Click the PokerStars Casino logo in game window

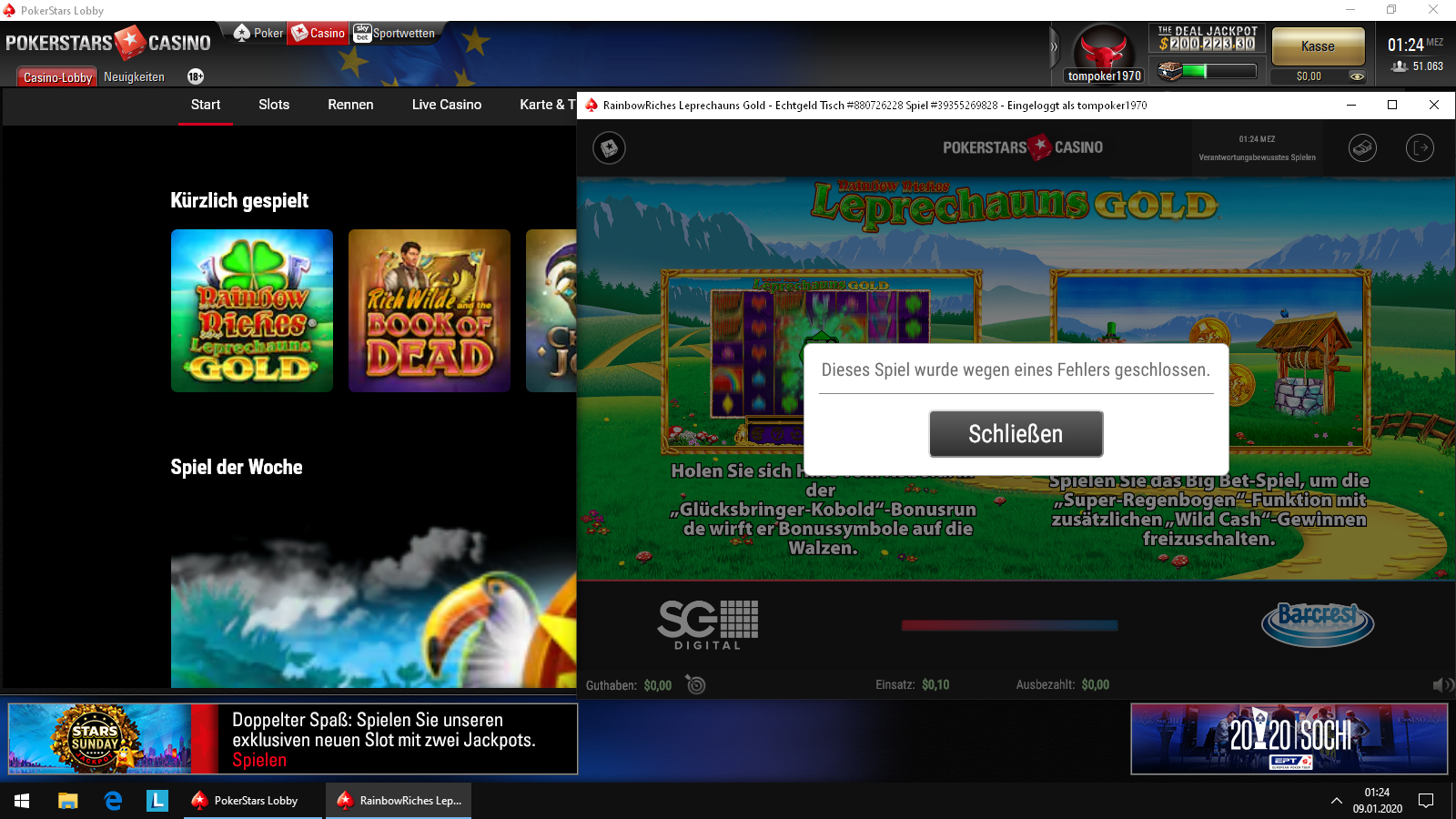(1023, 147)
